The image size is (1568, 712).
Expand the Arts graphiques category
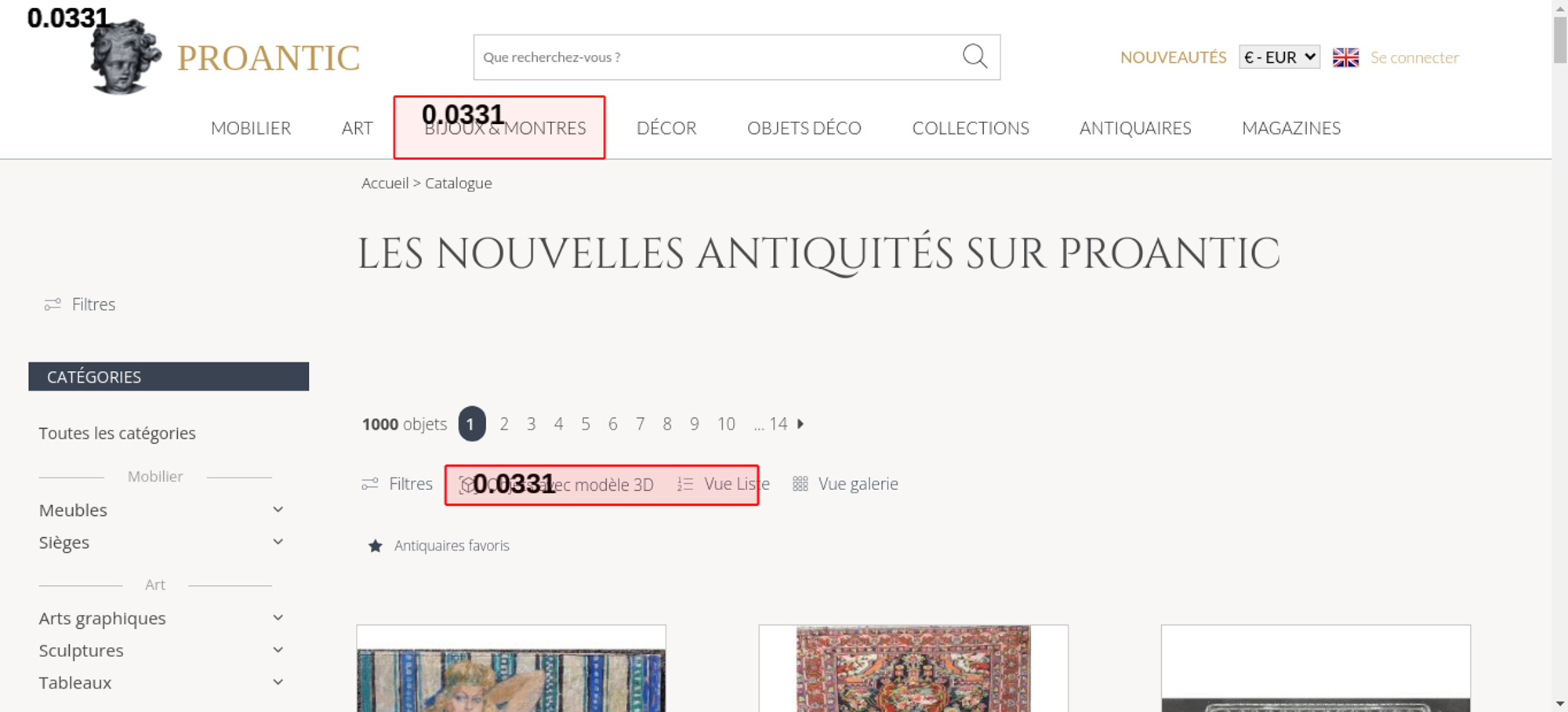tap(278, 618)
